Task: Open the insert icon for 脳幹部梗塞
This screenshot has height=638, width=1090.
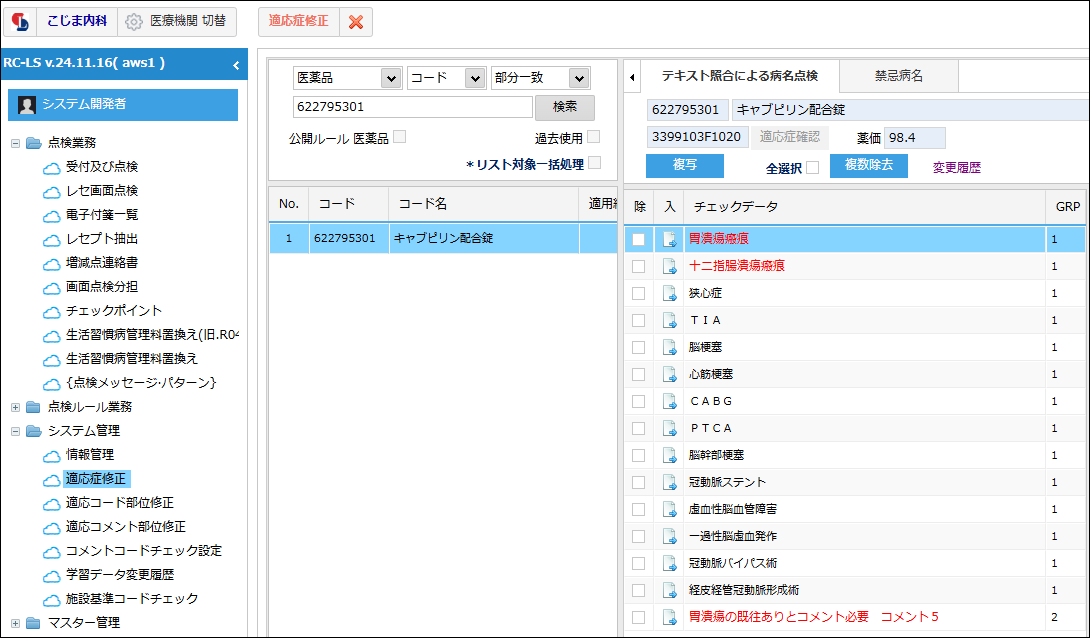Action: click(x=669, y=456)
